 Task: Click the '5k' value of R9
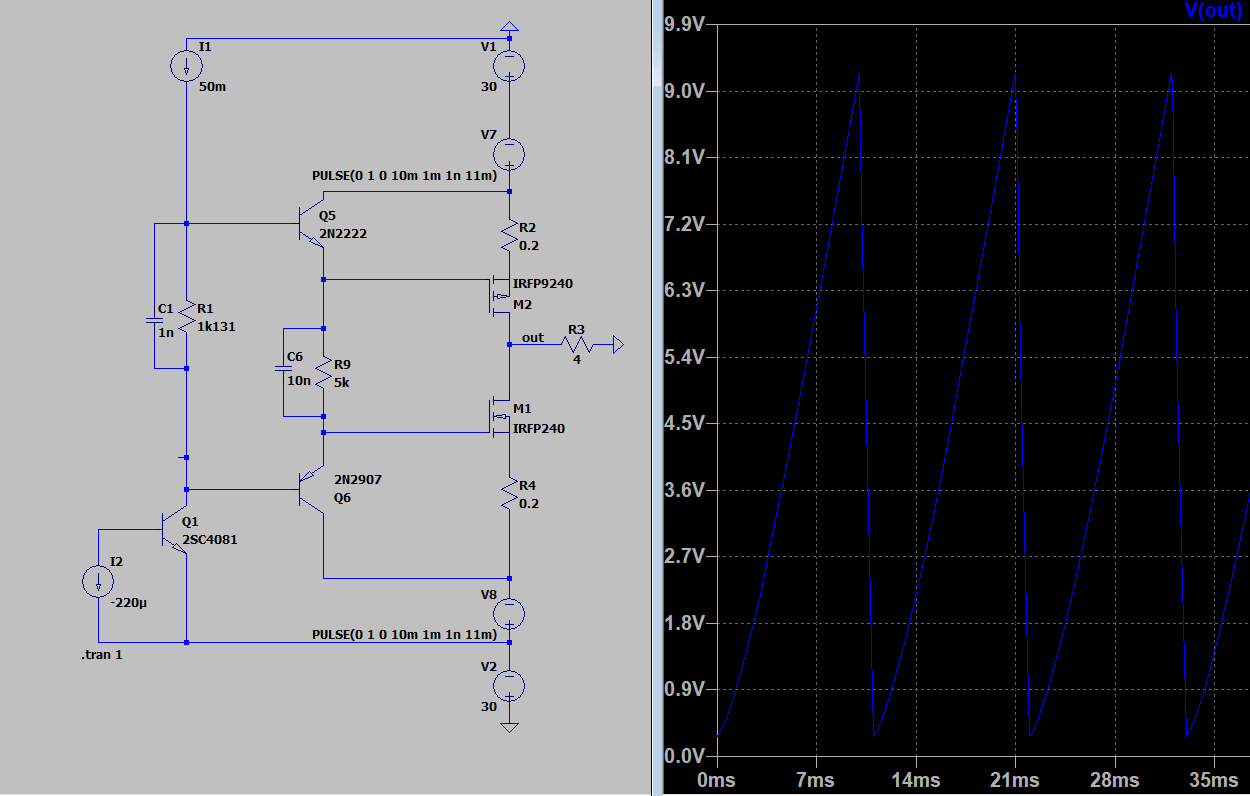click(x=342, y=382)
